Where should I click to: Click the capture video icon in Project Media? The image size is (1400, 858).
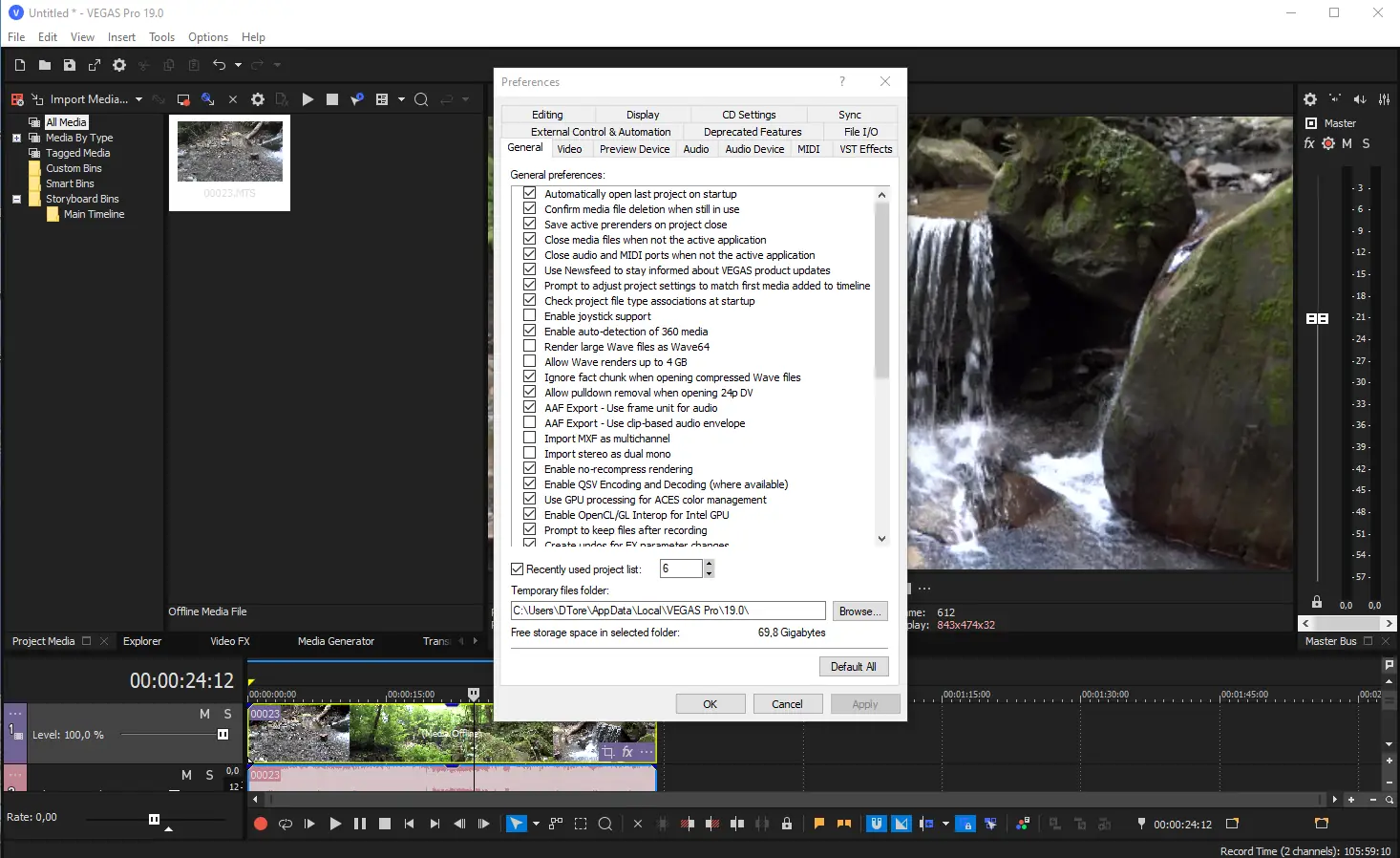coord(183,99)
